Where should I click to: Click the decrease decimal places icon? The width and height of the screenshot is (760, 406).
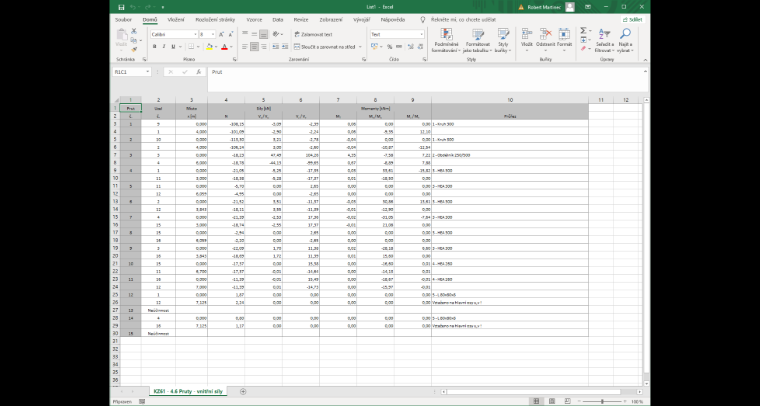420,47
